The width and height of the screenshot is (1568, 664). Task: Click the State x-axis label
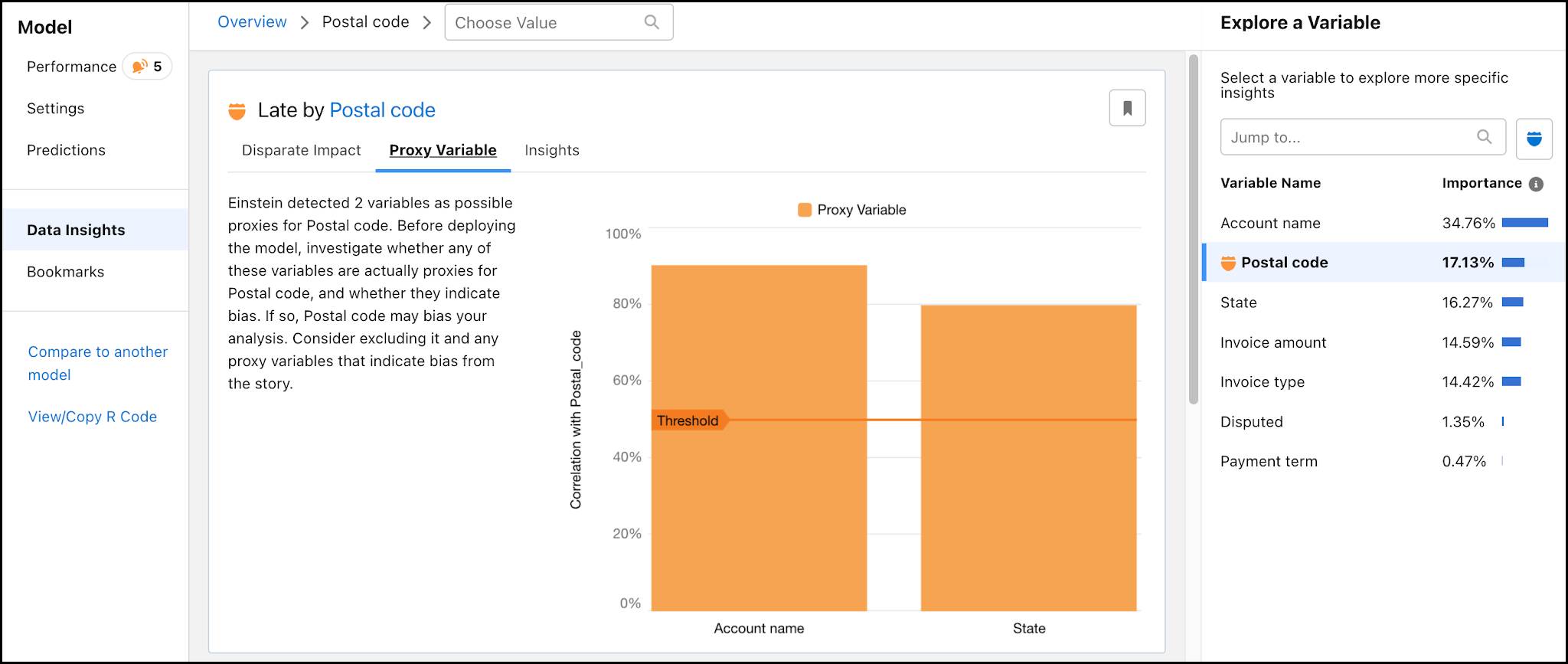[1029, 629]
